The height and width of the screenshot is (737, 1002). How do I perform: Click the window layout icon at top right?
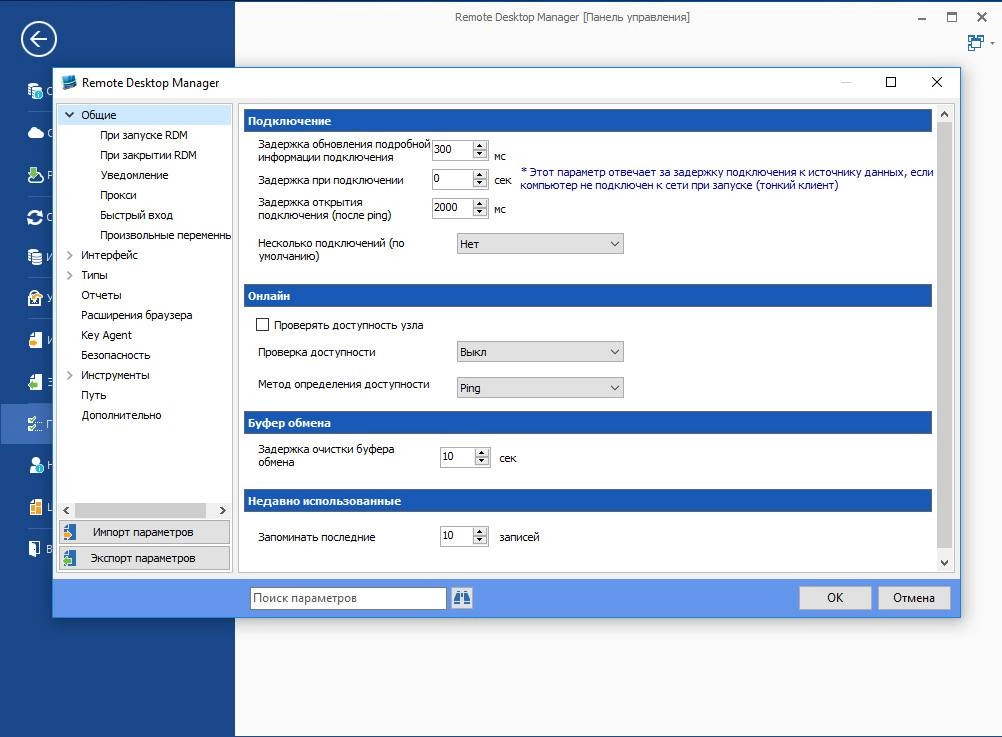pos(975,43)
